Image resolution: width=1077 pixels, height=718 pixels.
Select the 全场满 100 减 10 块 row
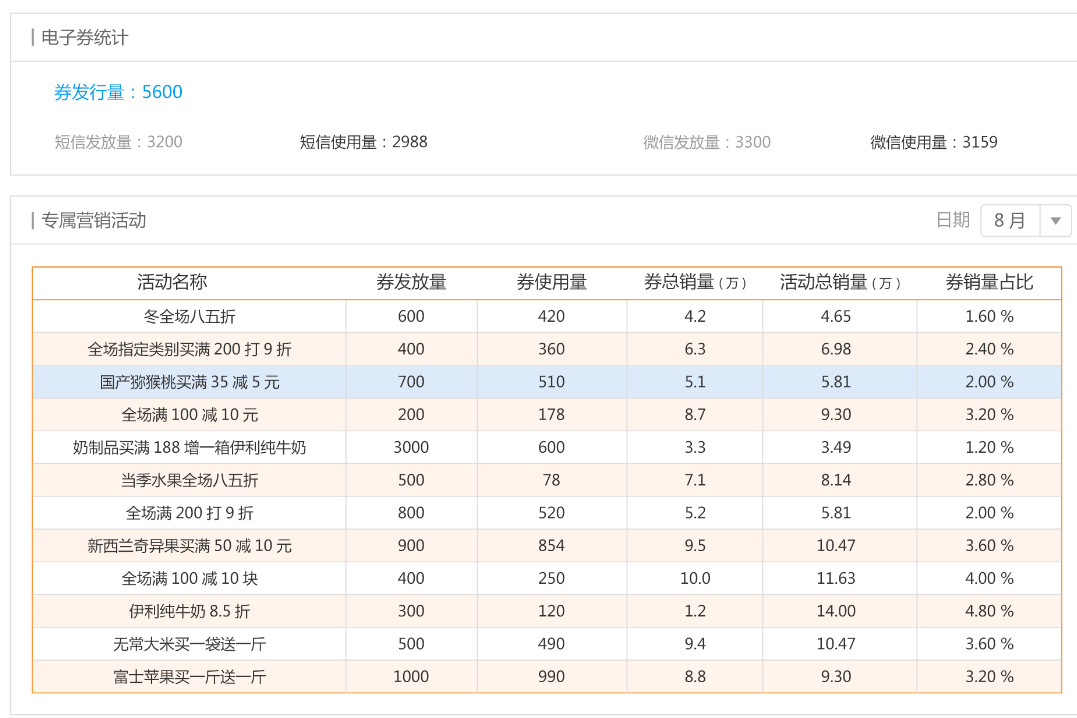[547, 579]
